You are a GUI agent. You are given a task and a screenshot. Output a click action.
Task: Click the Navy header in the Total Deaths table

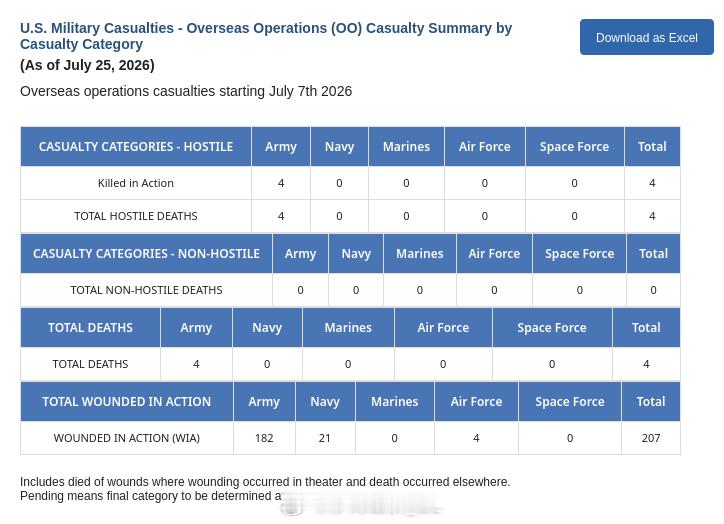click(267, 328)
